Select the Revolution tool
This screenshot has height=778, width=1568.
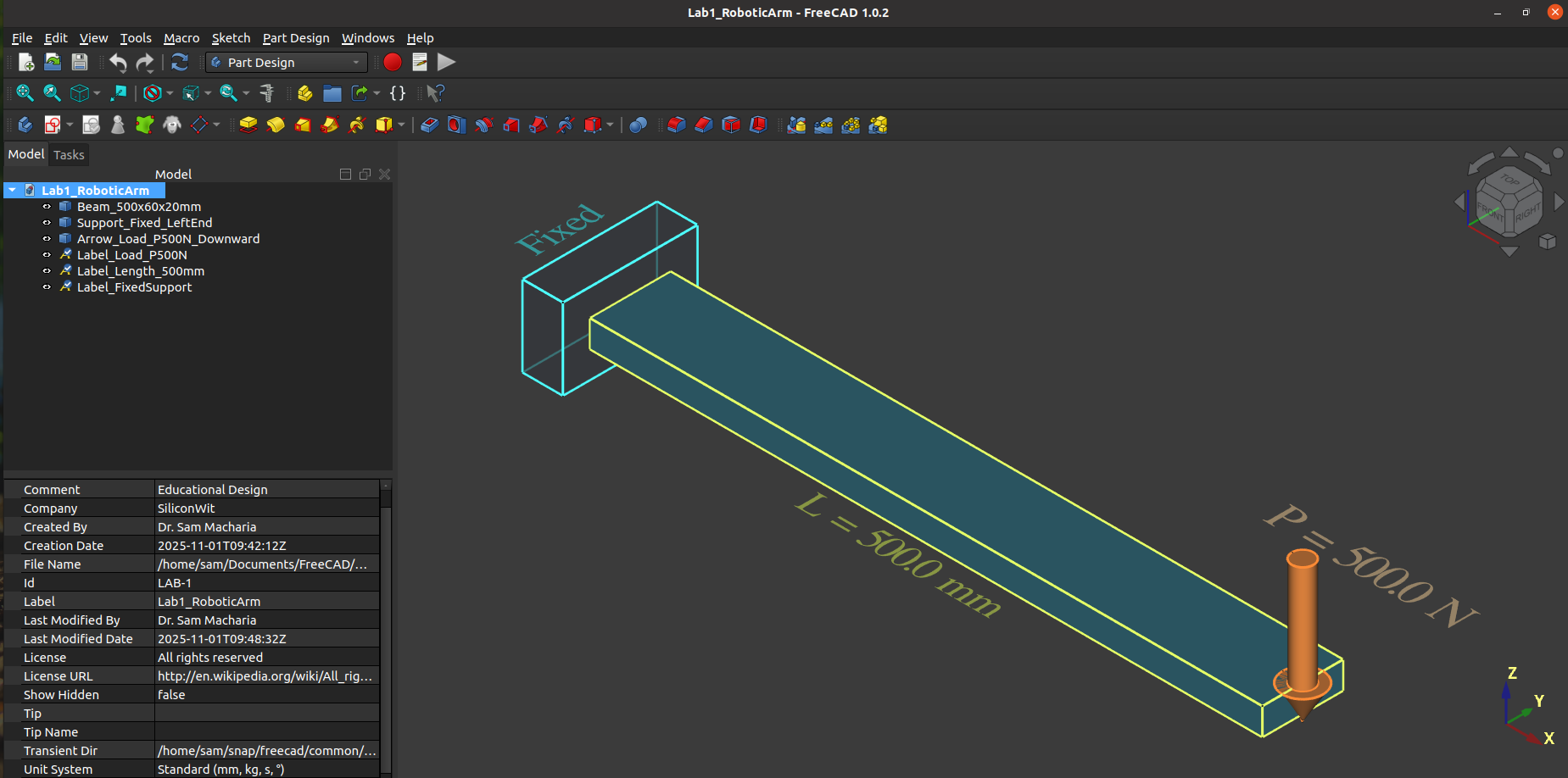[x=275, y=125]
